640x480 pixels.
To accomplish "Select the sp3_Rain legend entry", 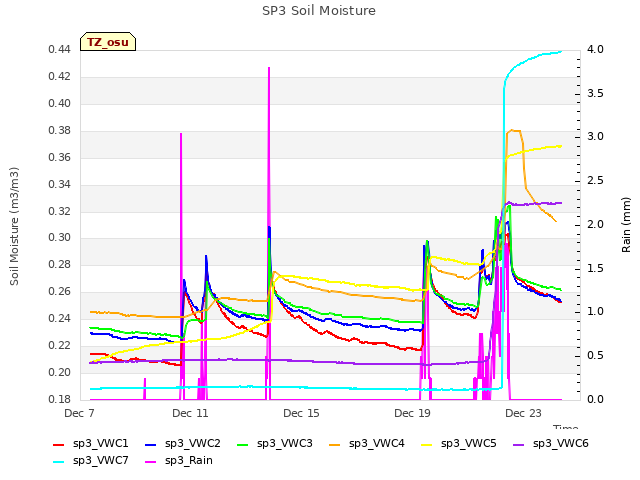I will point(179,460).
